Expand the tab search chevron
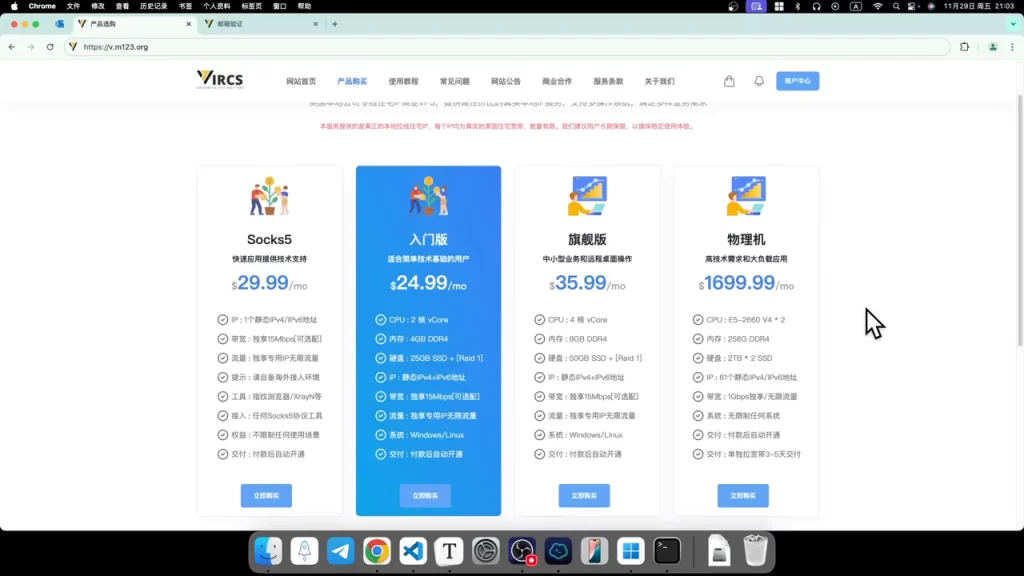Viewport: 1024px width, 576px height. point(1013,24)
